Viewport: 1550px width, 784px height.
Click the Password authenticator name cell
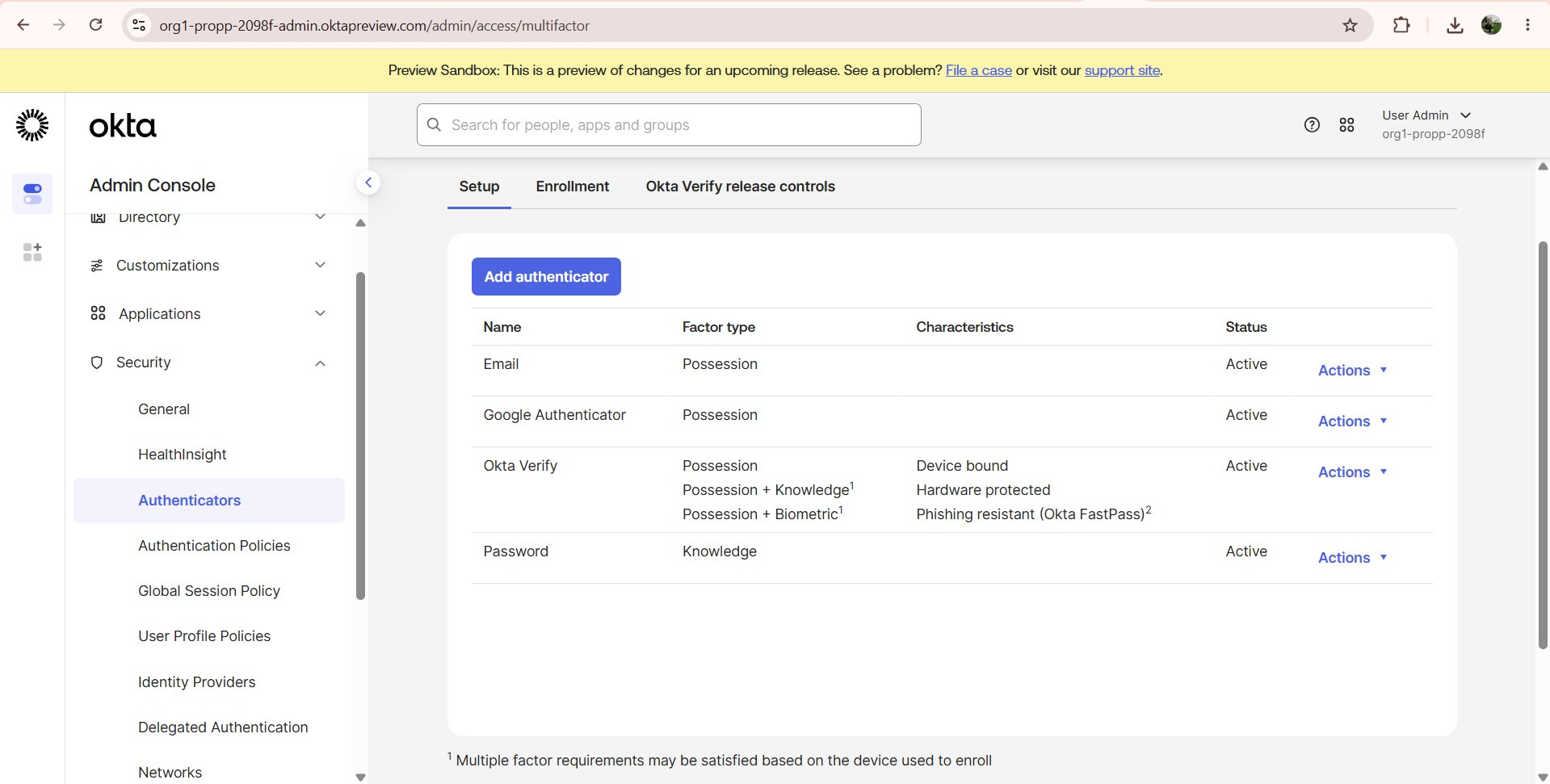tap(515, 551)
